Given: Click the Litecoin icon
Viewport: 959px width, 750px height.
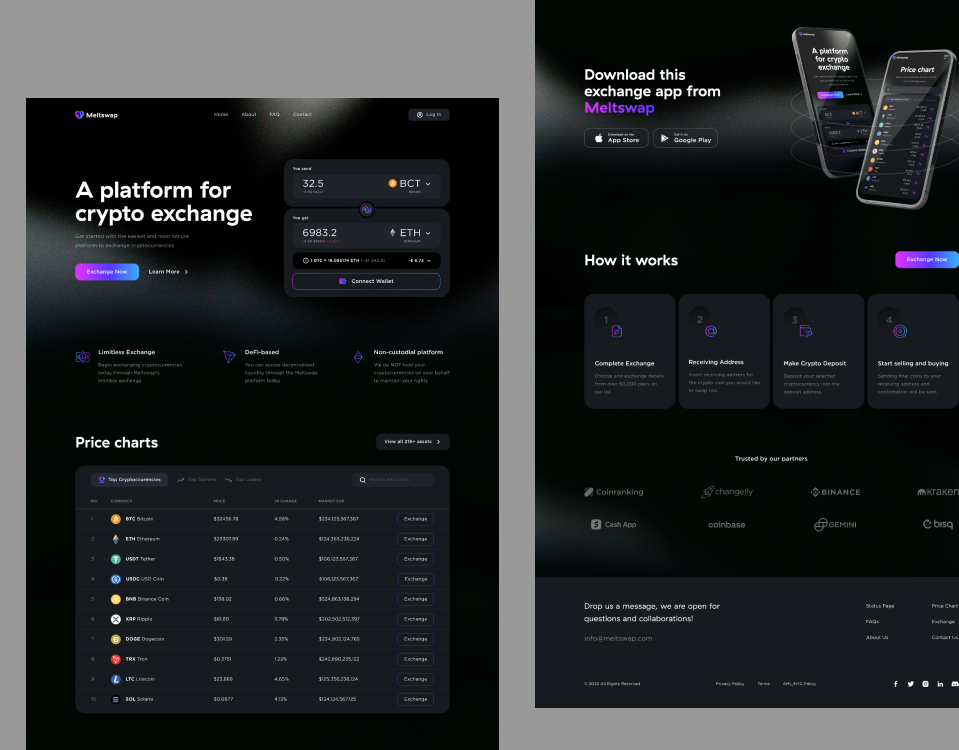Looking at the screenshot, I should (116, 679).
